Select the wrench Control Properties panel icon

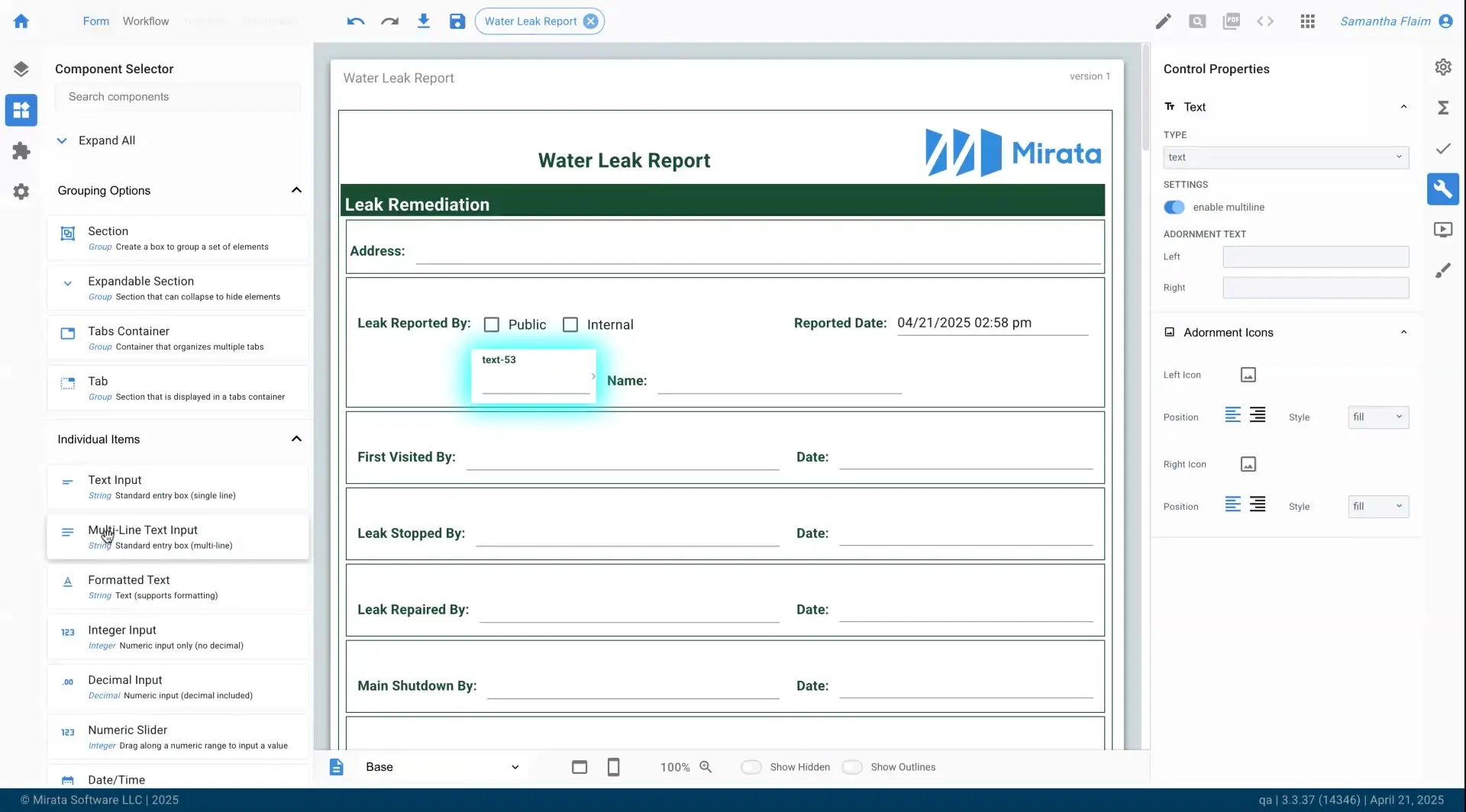(1442, 188)
